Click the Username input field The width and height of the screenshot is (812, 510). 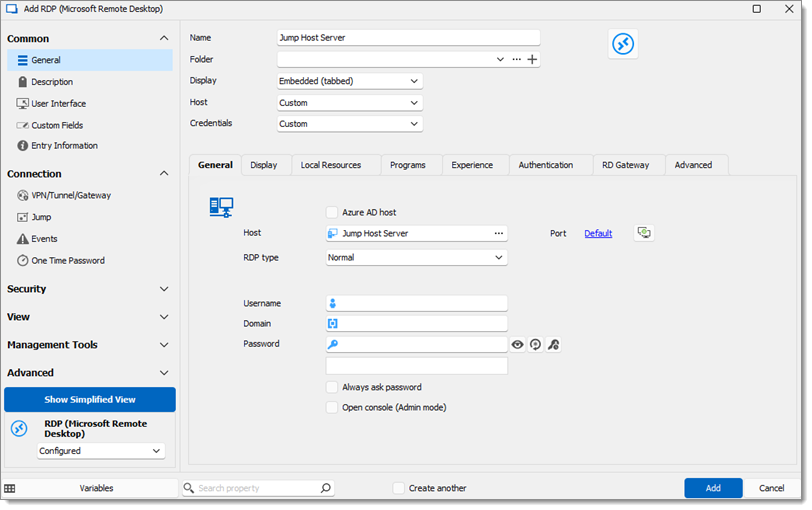[416, 303]
